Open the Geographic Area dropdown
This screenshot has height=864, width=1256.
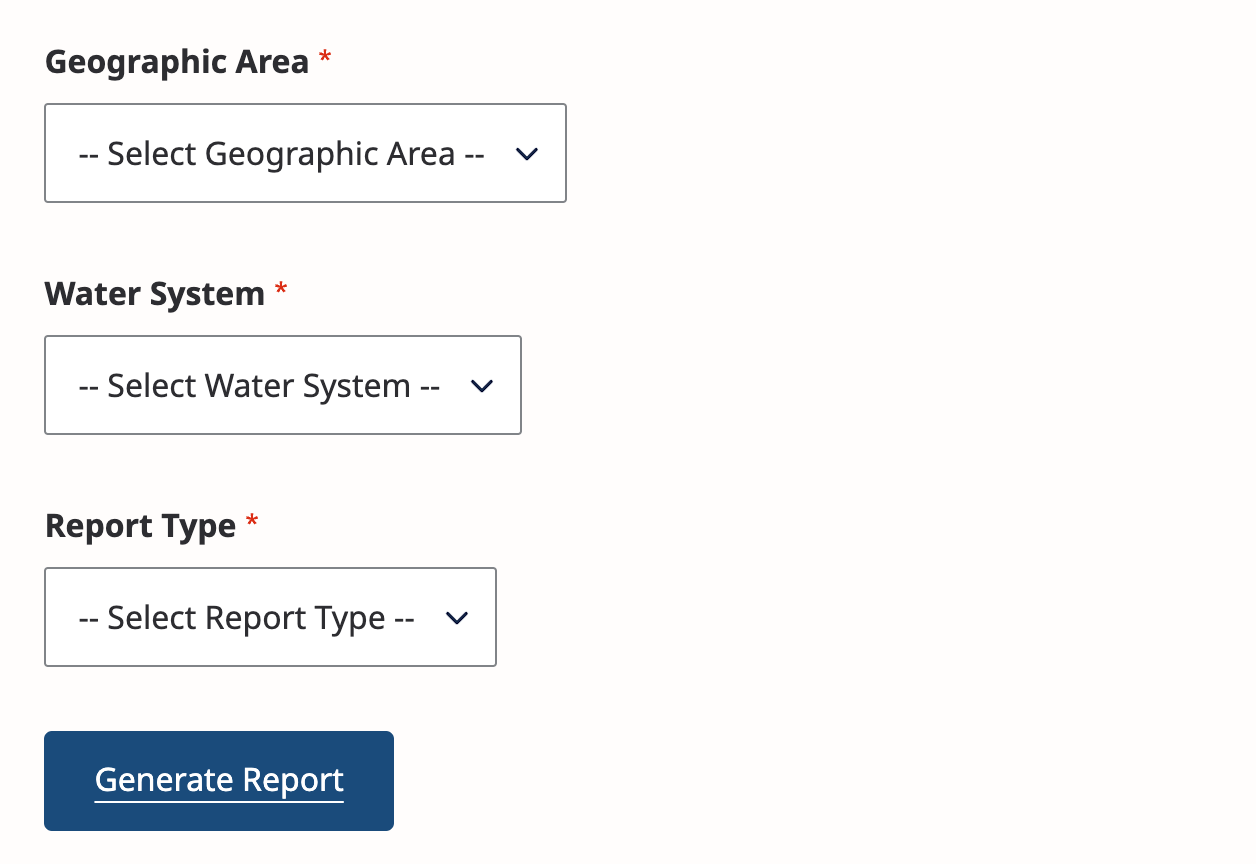pos(305,153)
